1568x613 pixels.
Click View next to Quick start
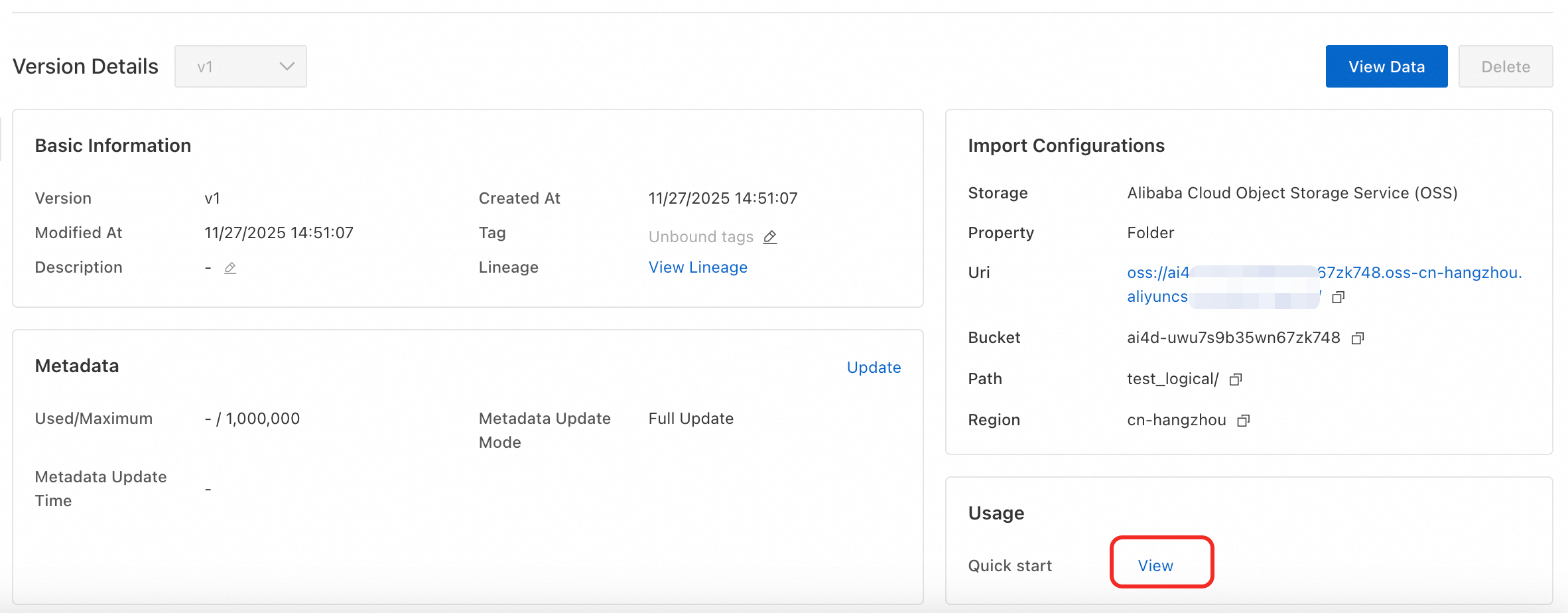1155,566
